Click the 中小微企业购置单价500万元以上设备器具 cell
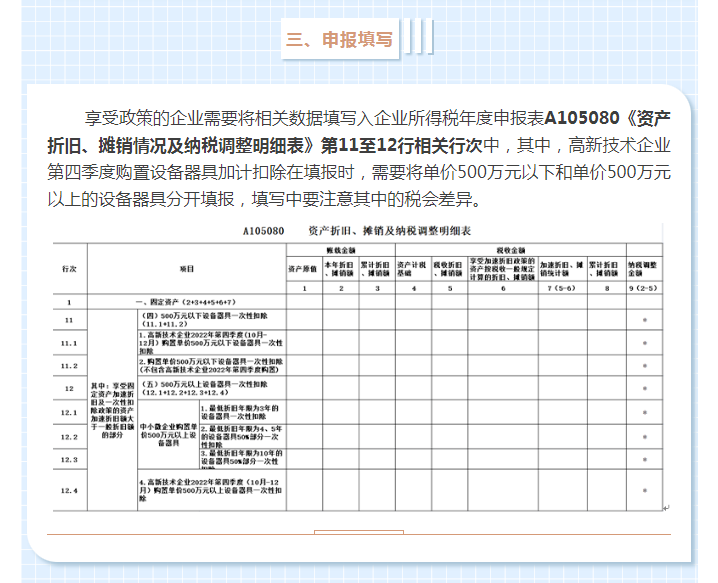Image resolution: width=718 pixels, height=583 pixels. coord(169,435)
